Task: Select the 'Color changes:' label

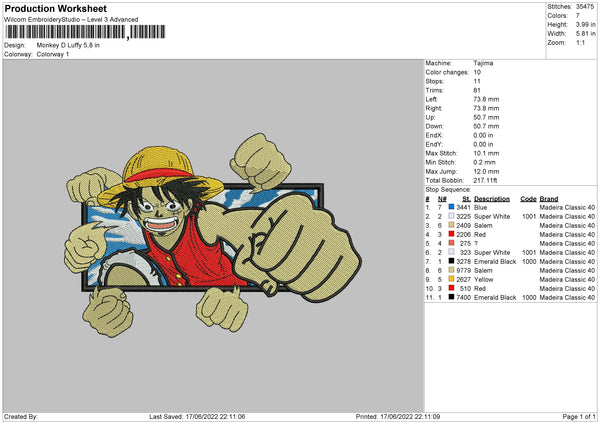Action: point(447,72)
